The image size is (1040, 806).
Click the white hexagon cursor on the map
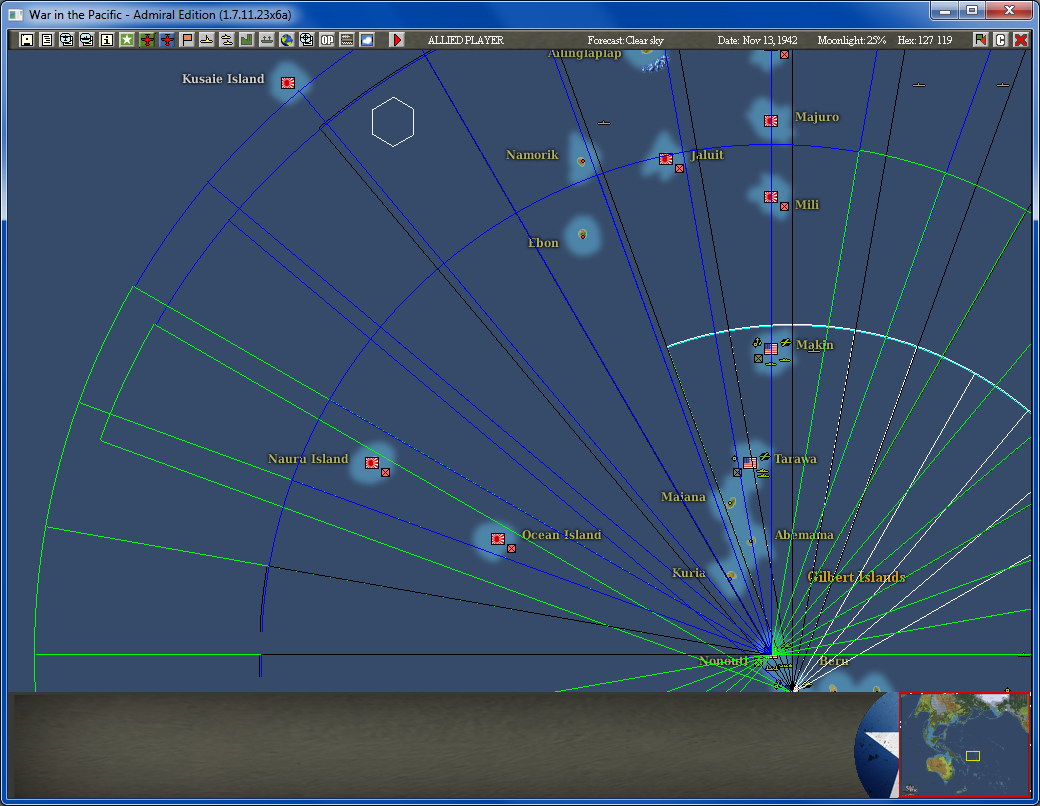pos(393,122)
